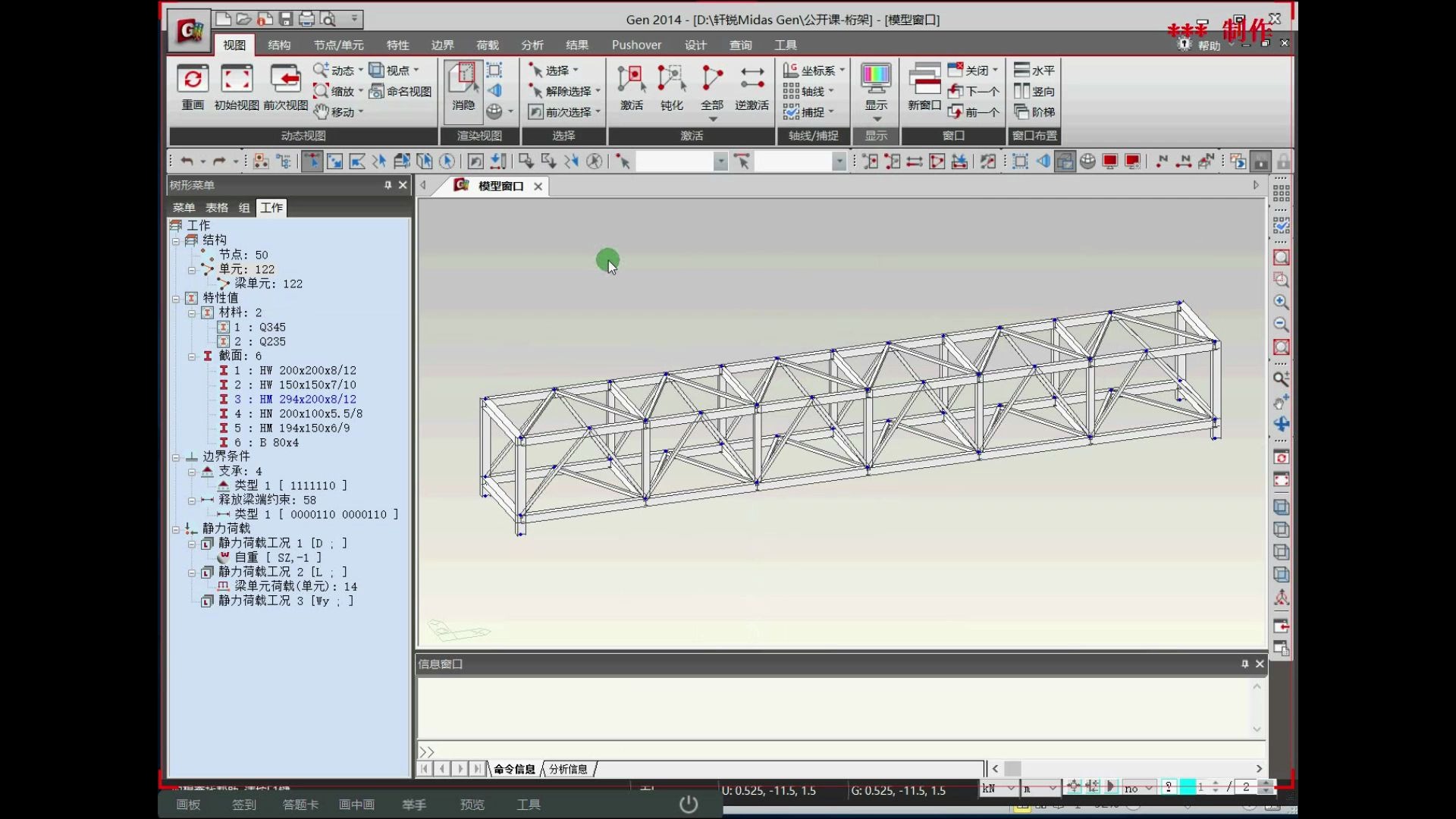The image size is (1456, 819).
Task: Click the 逆激活 inverse activate icon
Action: pos(752,79)
